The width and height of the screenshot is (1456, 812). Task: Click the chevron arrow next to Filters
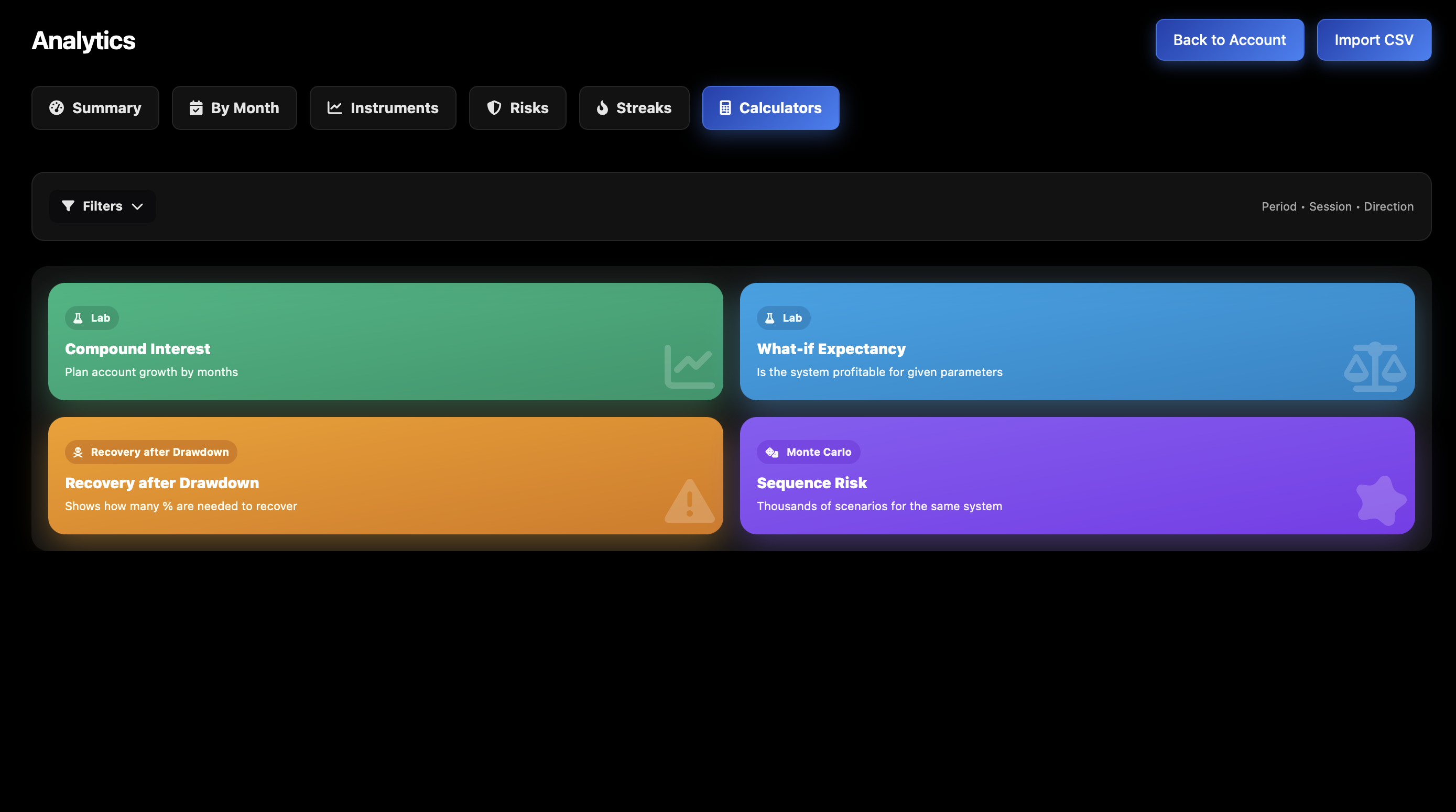[x=137, y=207]
